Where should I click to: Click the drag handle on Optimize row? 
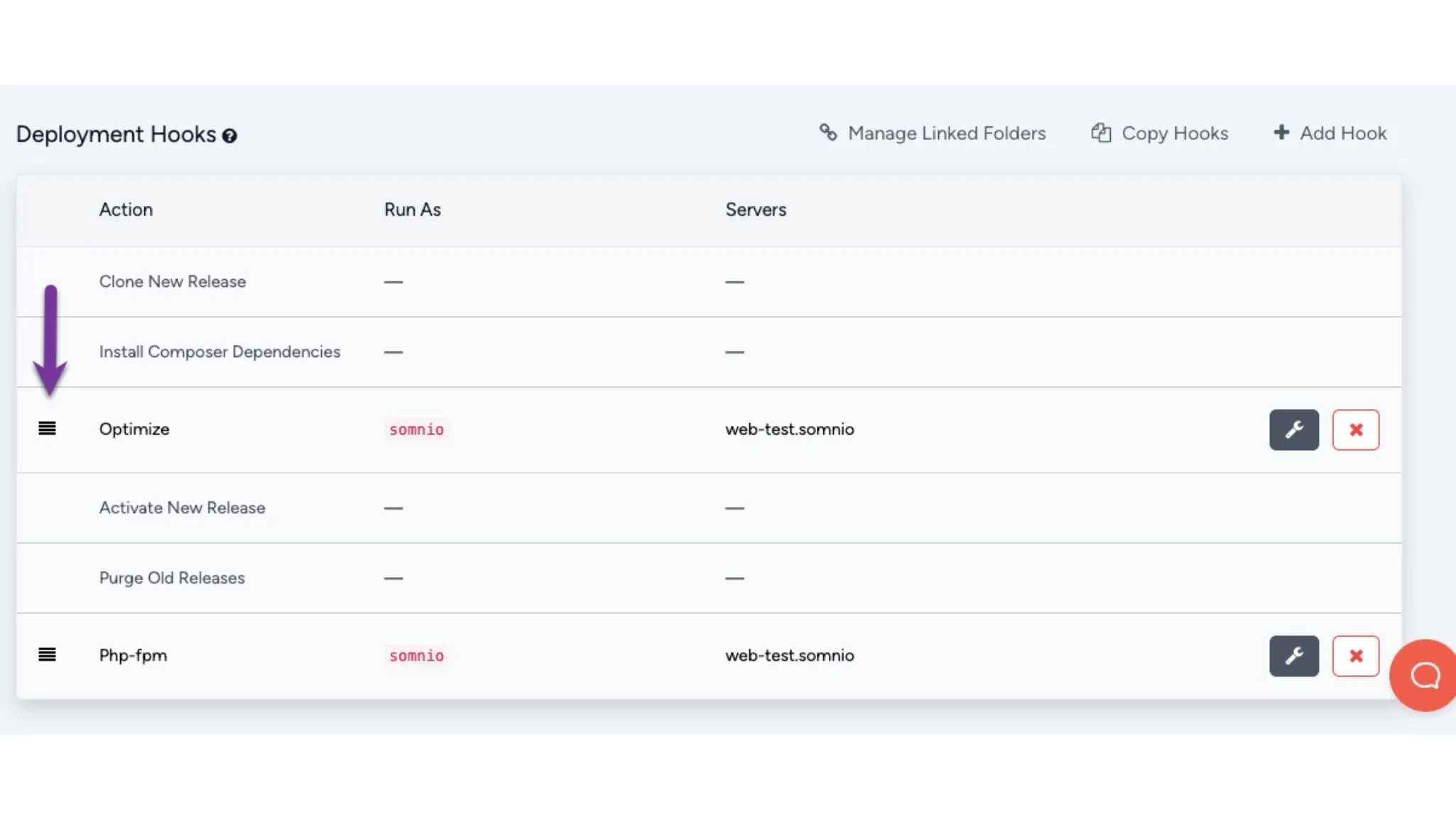click(x=47, y=429)
